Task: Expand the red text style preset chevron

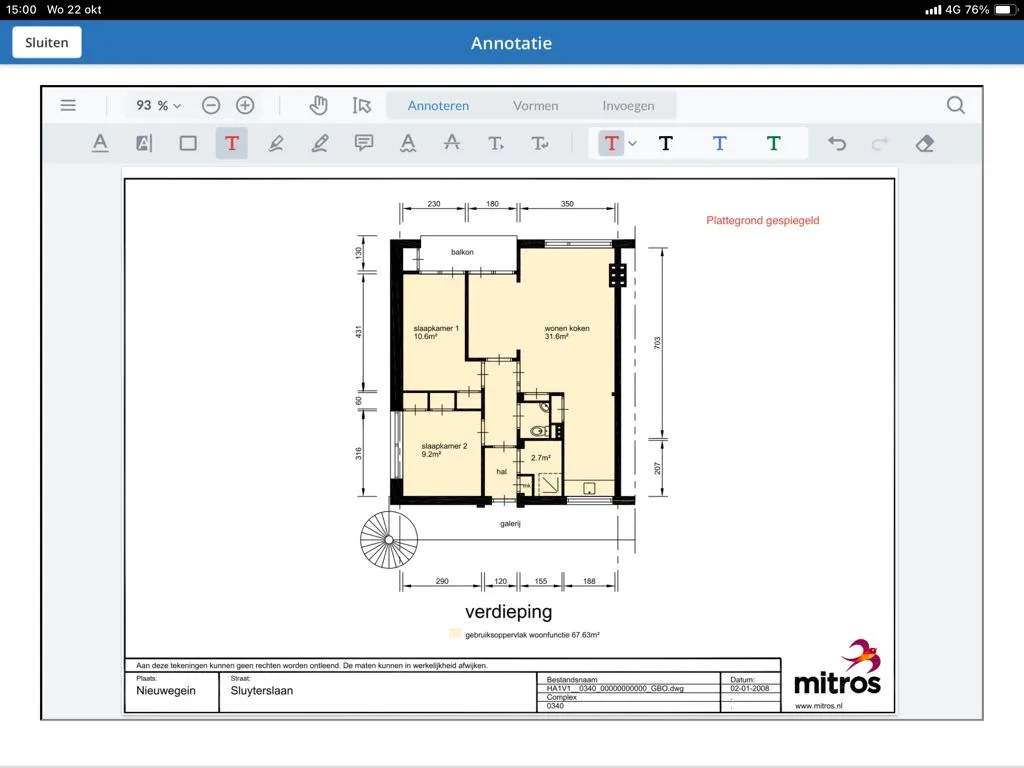Action: (x=632, y=144)
